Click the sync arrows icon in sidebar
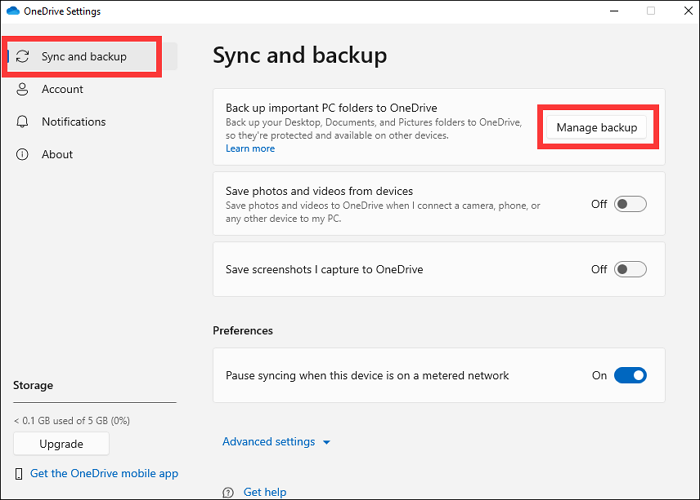Viewport: 700px width, 500px height. tap(22, 56)
